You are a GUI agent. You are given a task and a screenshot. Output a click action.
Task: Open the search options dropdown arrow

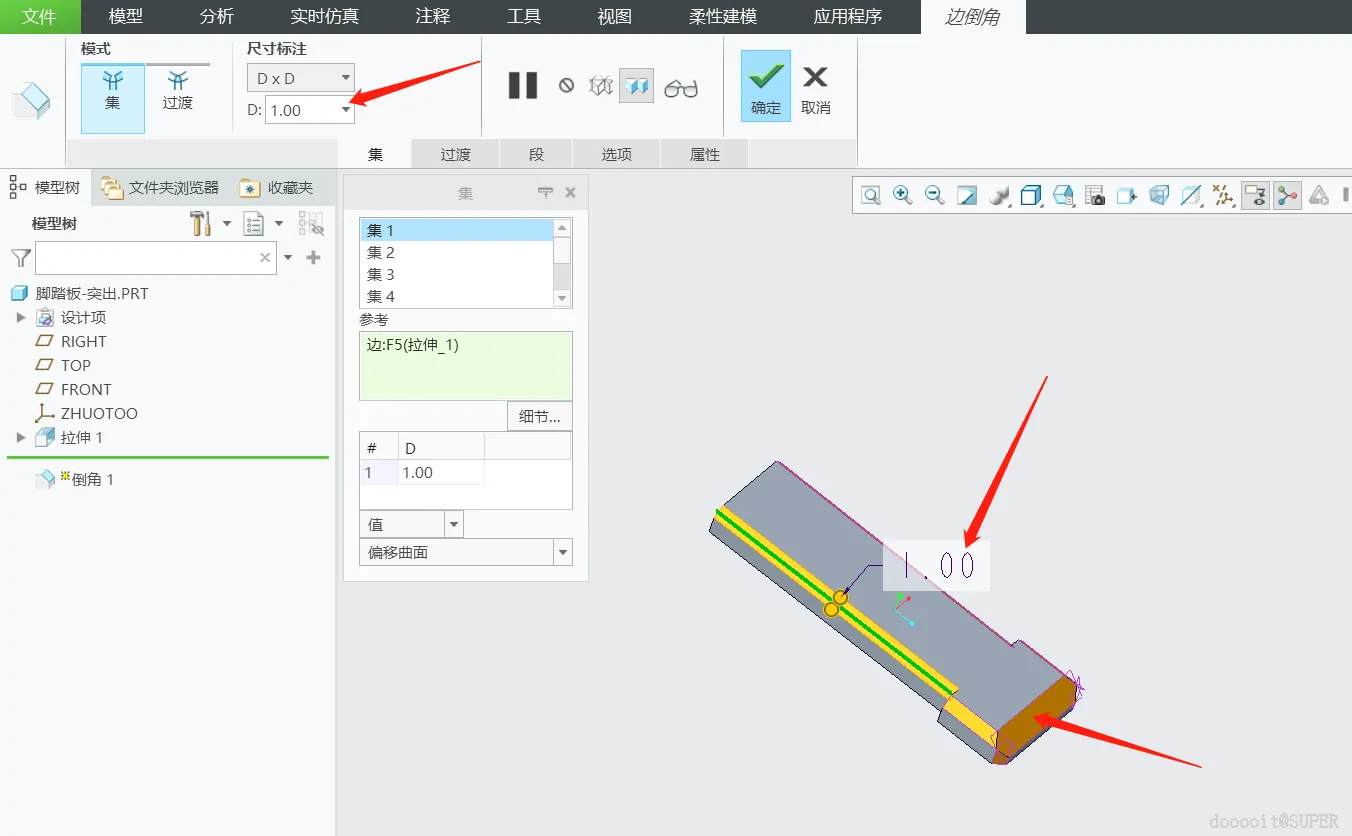(x=288, y=258)
